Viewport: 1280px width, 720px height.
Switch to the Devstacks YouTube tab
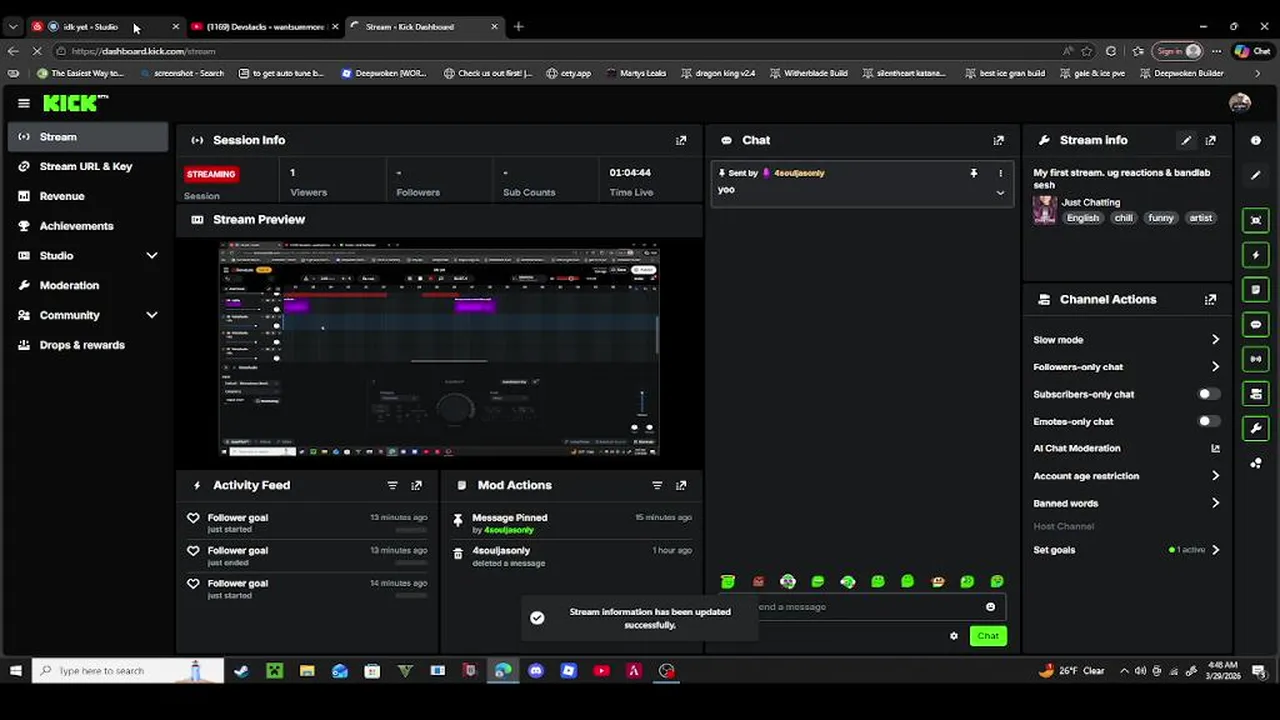(x=265, y=27)
